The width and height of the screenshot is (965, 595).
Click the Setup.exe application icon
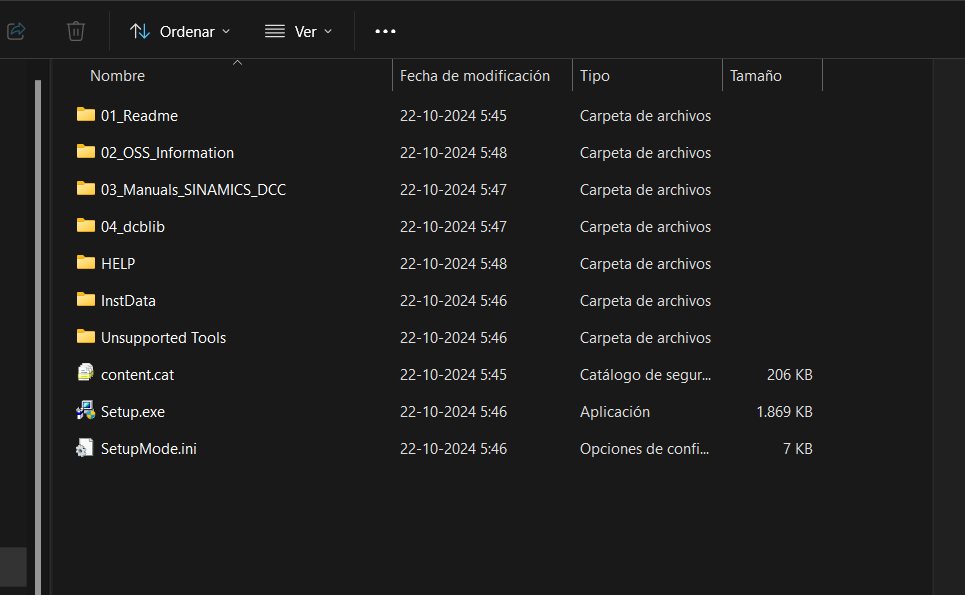(85, 411)
